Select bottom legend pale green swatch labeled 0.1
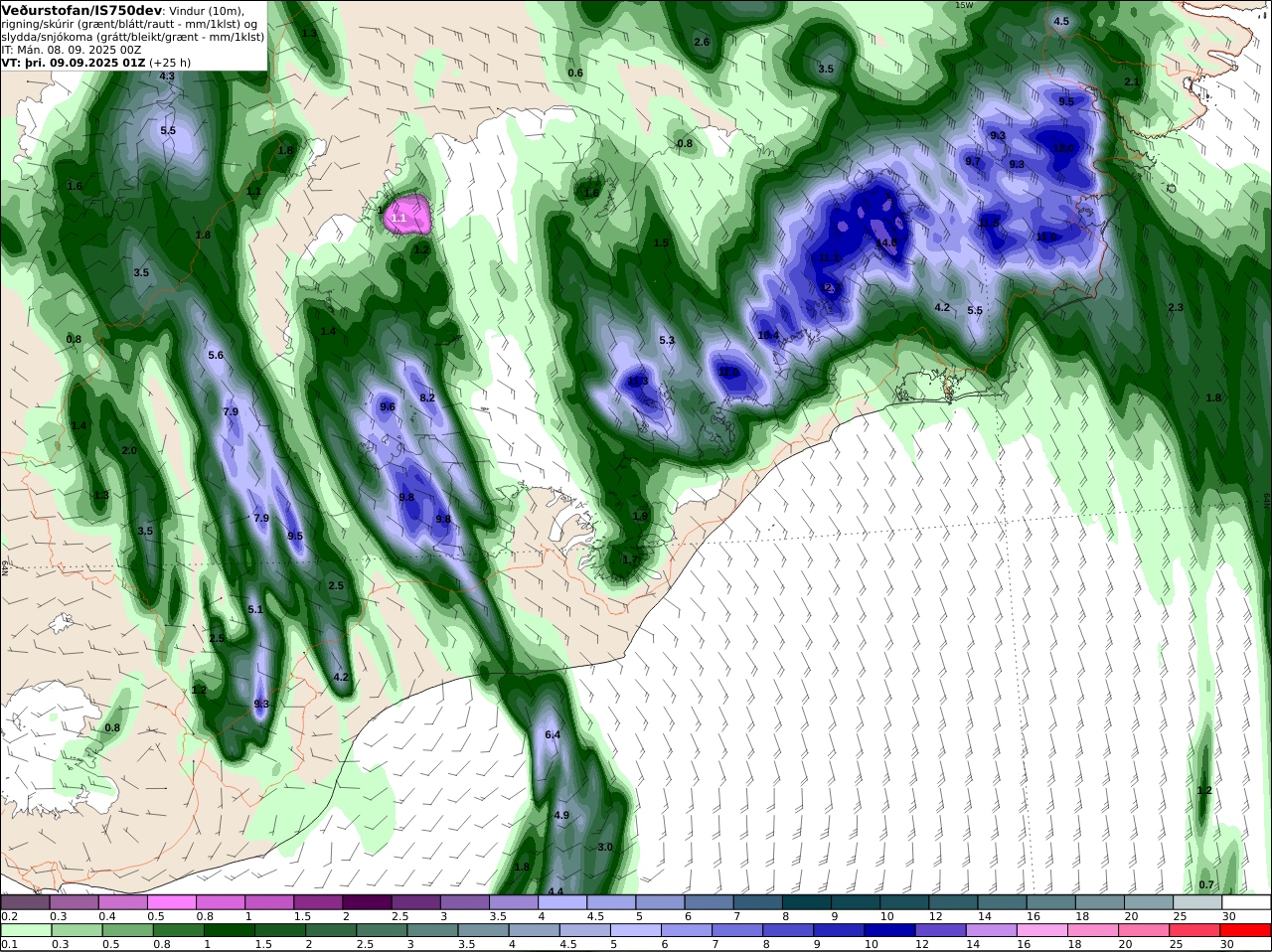 (25, 931)
